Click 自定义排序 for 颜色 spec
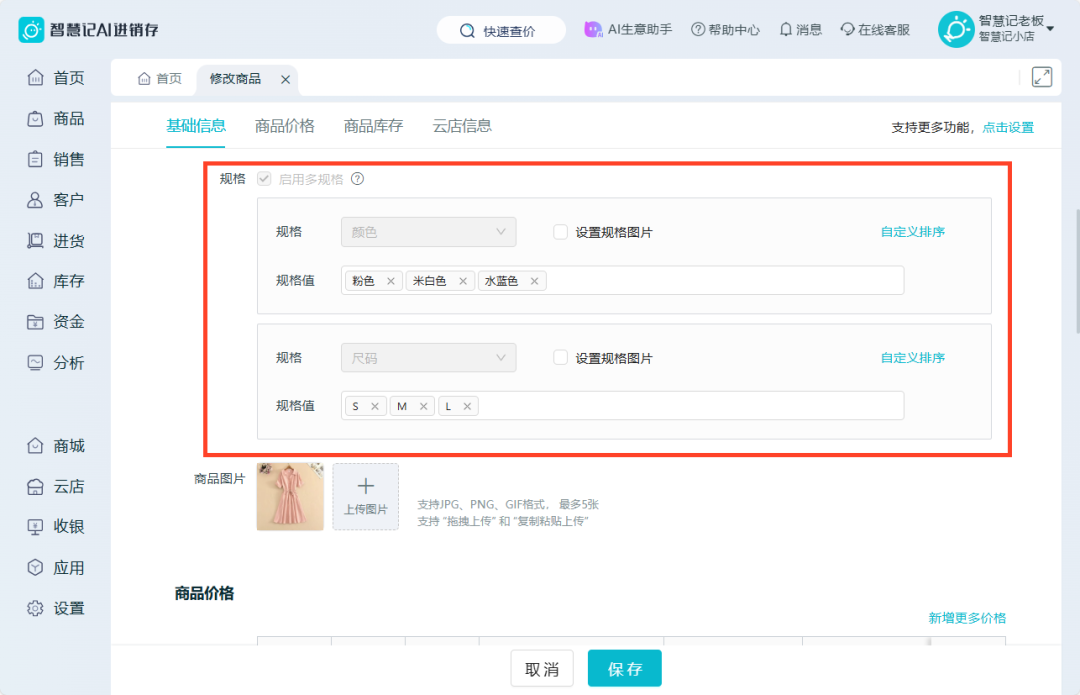The image size is (1080, 695). (x=913, y=232)
